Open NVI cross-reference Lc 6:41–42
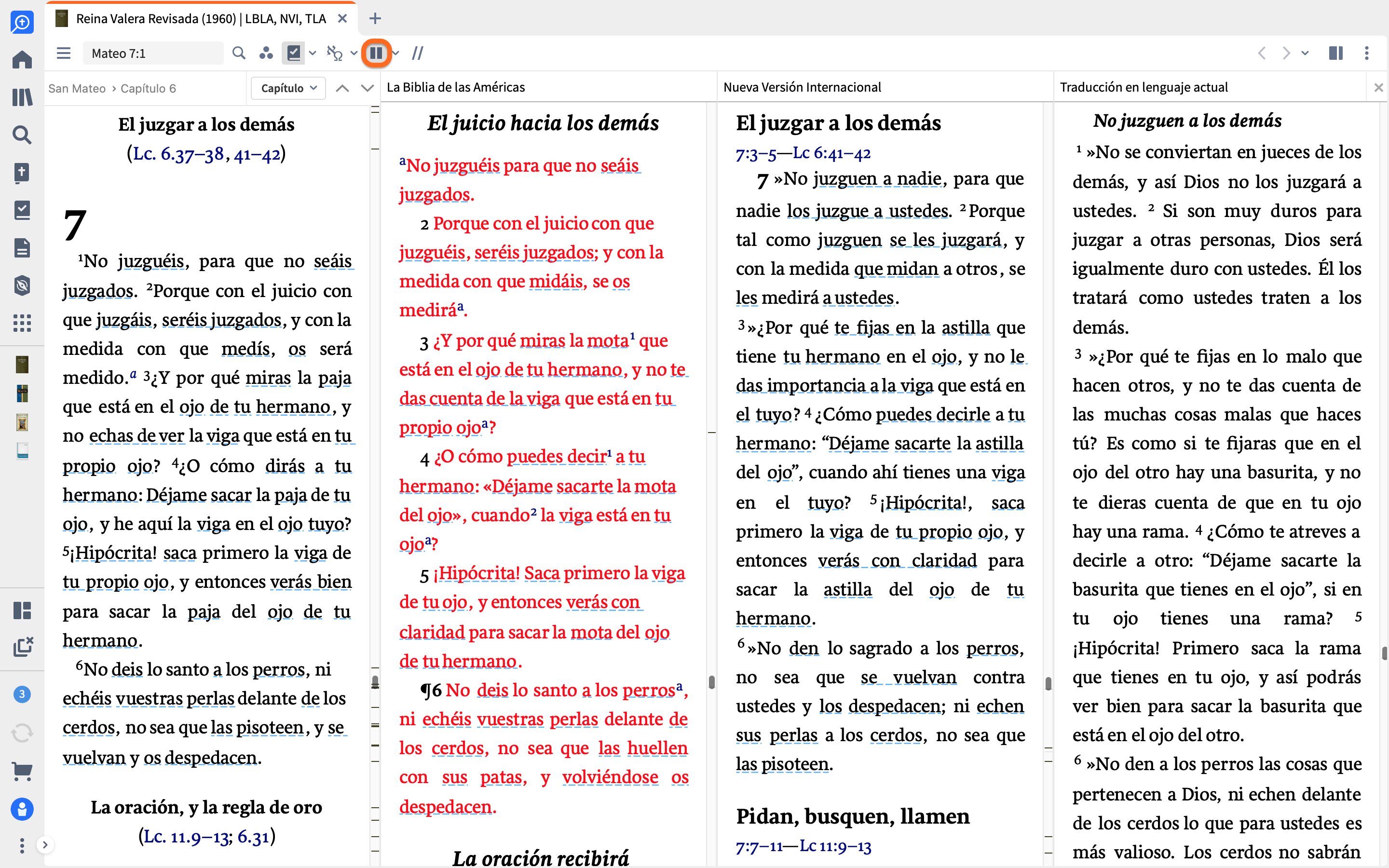Viewport: 1389px width, 868px height. tap(831, 153)
